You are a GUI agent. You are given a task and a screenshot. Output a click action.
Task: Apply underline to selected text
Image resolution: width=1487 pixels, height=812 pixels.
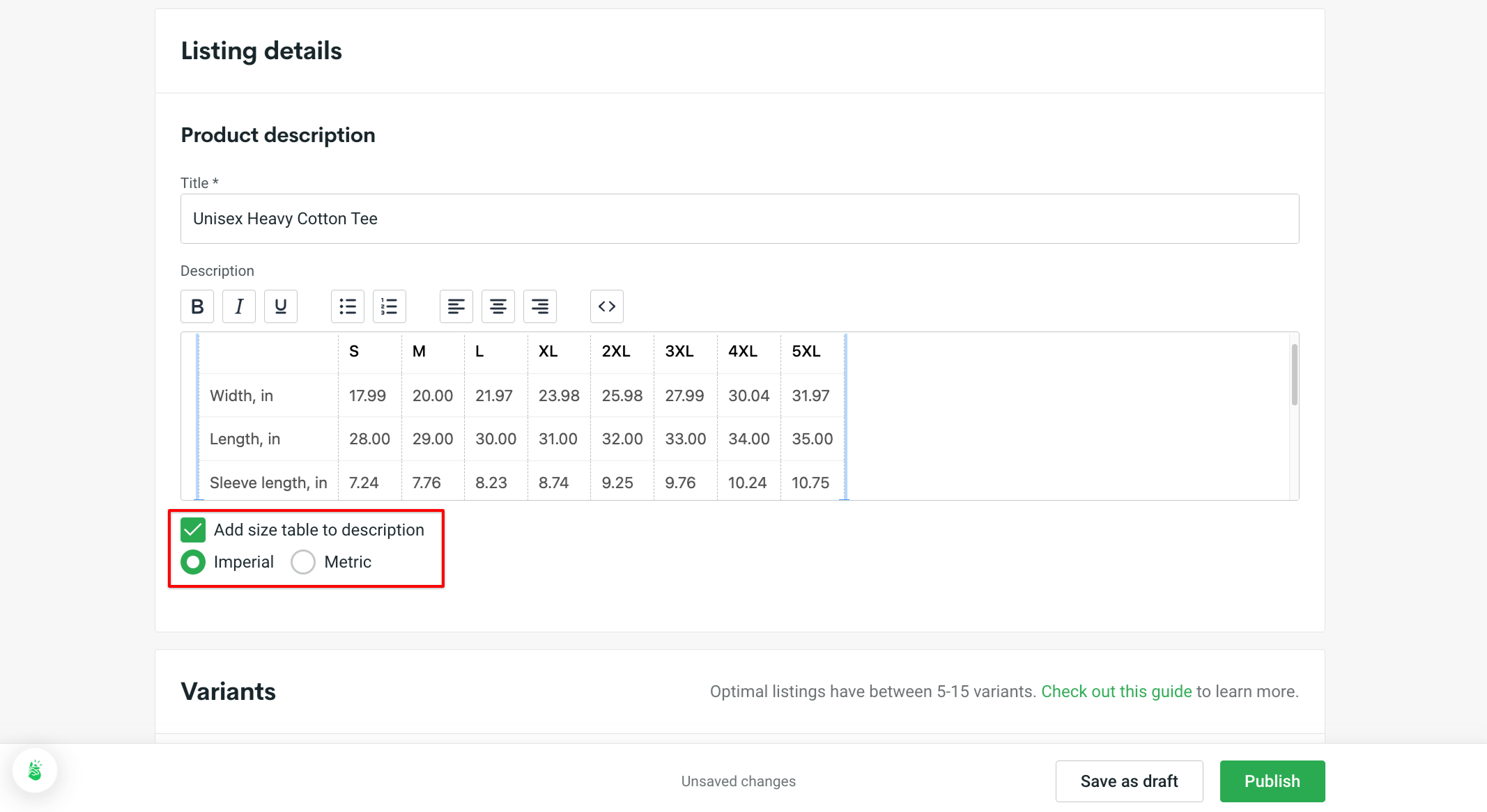click(x=282, y=306)
